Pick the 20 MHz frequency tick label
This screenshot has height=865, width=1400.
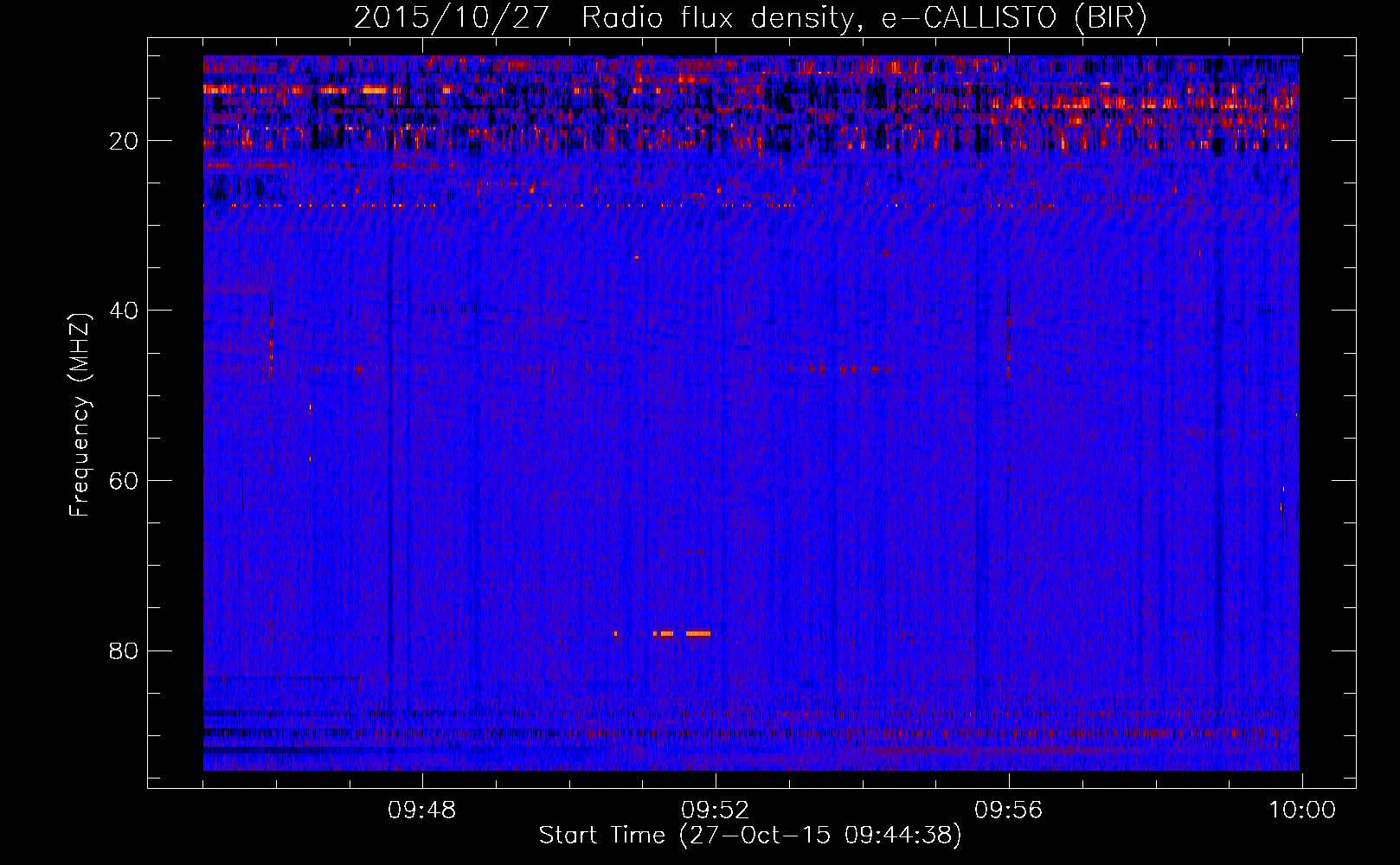pos(125,140)
